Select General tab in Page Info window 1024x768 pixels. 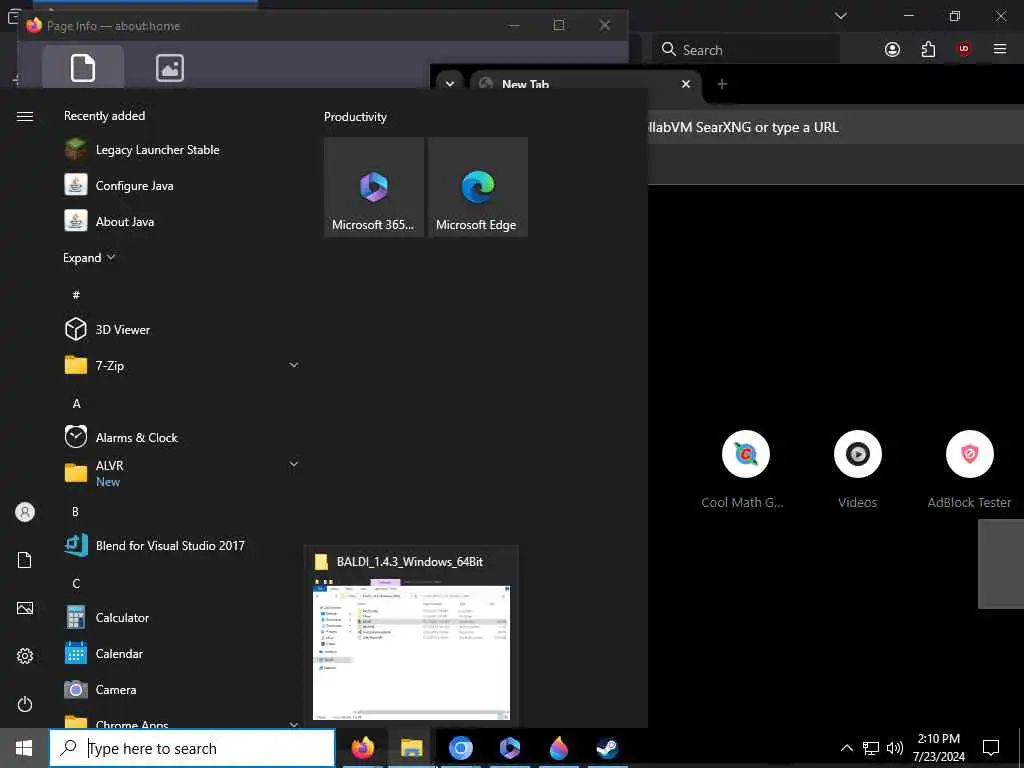pyautogui.click(x=83, y=68)
